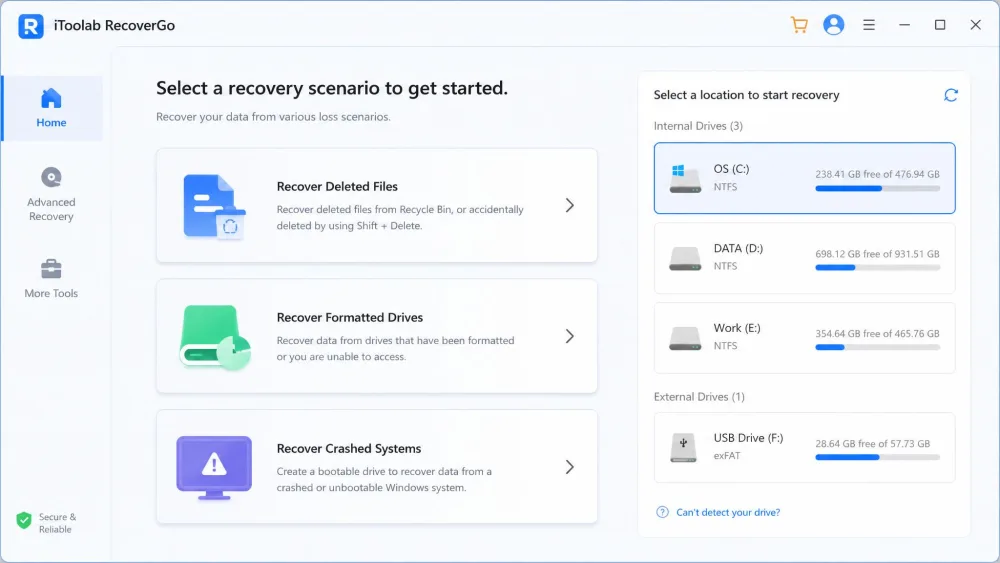Image resolution: width=1000 pixels, height=563 pixels.
Task: Select the USB Drive (F:)
Action: click(x=804, y=447)
